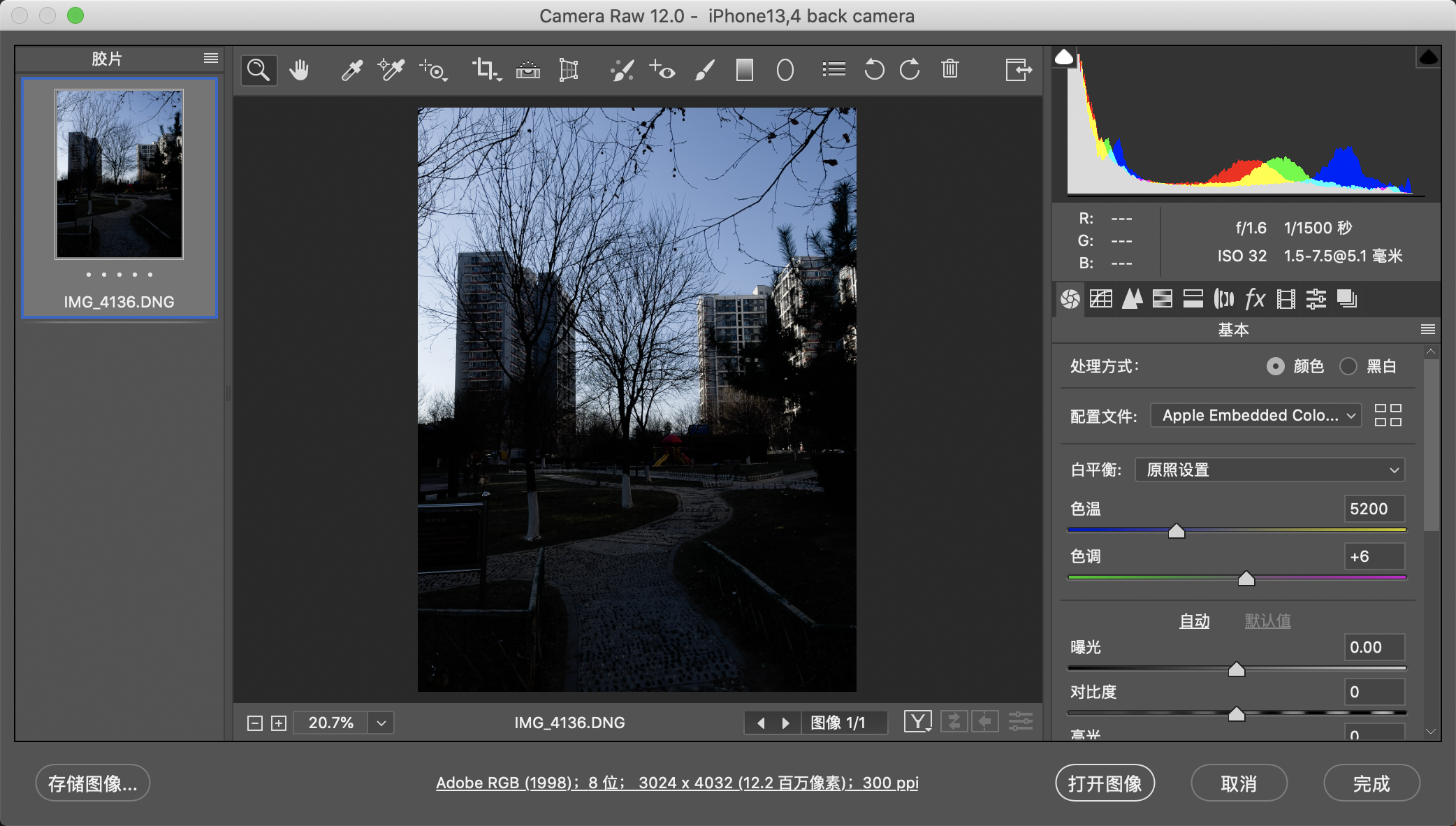Click the 打开图像 open image button
1456x826 pixels.
1105,783
